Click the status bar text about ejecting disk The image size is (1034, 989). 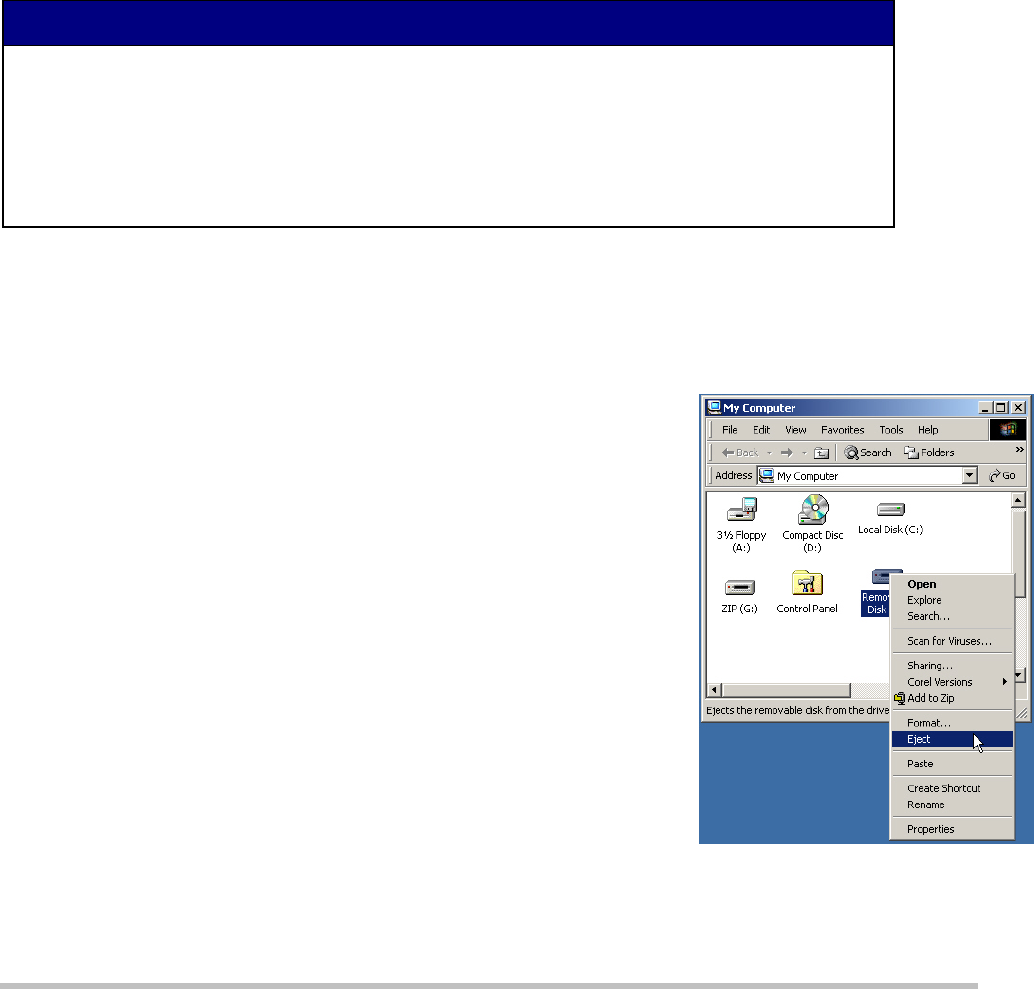pos(797,711)
